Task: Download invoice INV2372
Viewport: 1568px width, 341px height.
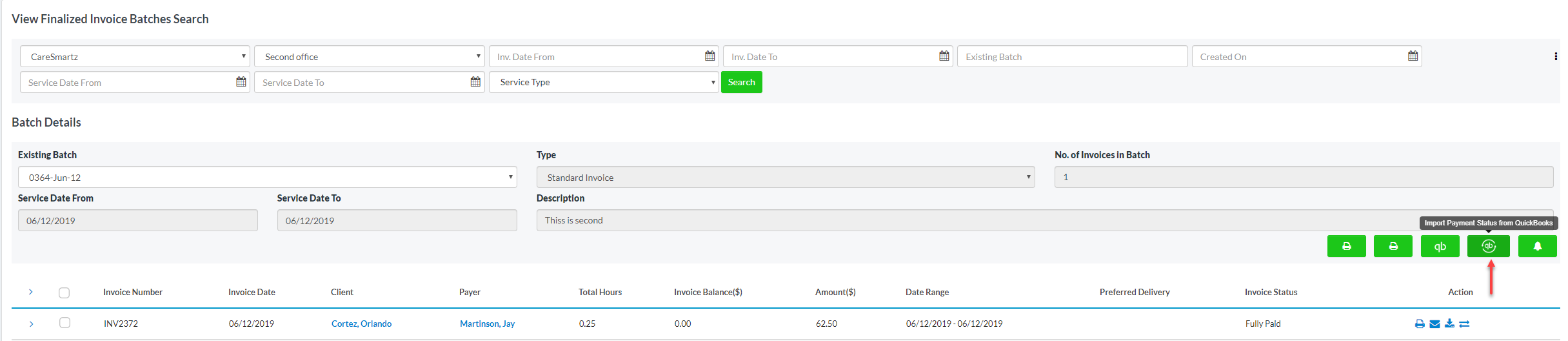Action: tap(1449, 324)
